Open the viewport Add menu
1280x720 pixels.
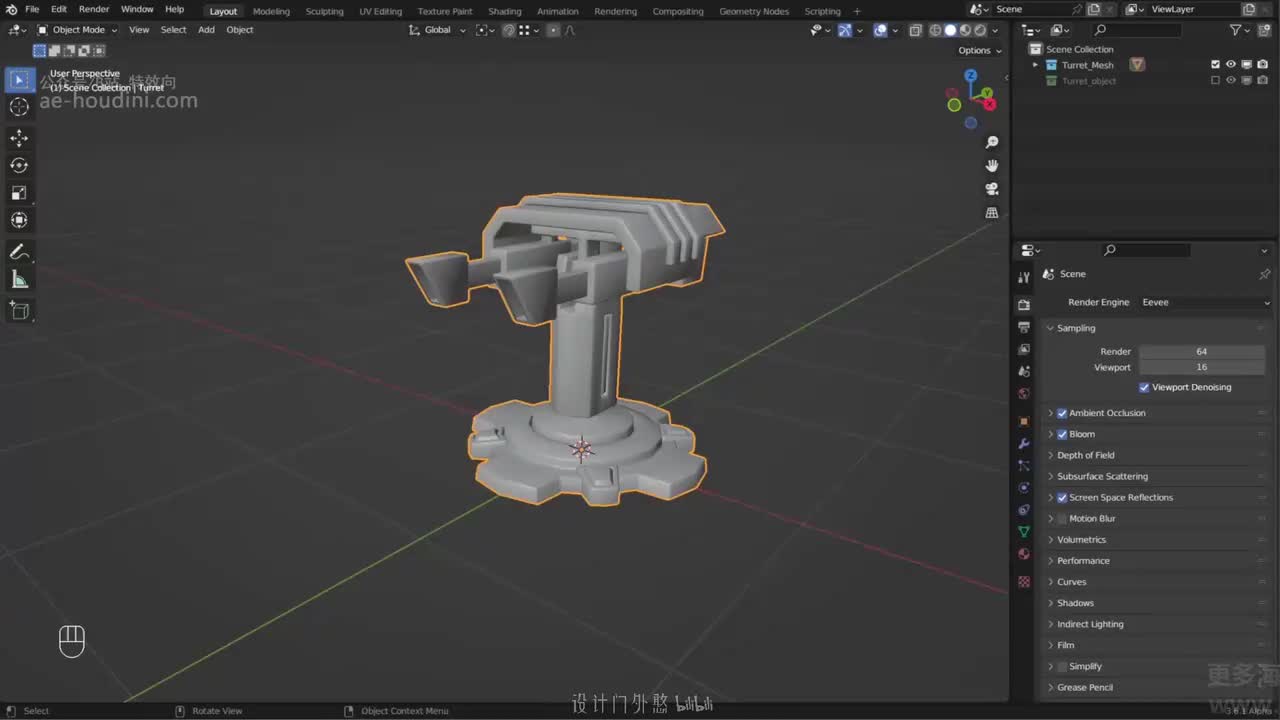point(206,30)
